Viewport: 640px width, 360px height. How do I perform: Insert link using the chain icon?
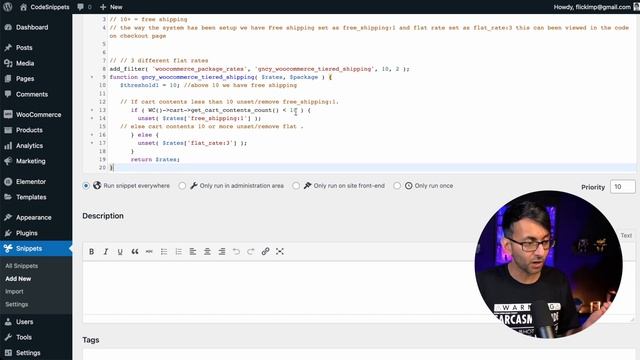pos(265,251)
